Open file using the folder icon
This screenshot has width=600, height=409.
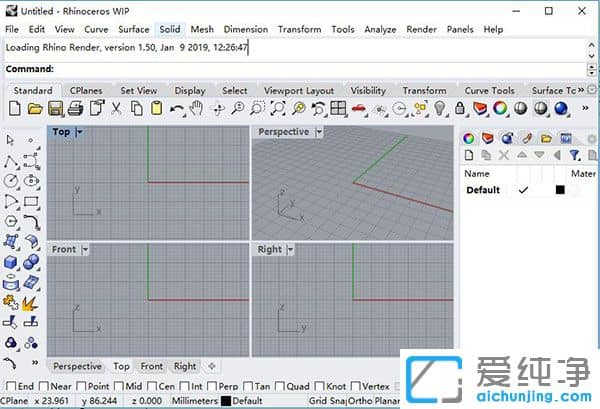[35, 109]
